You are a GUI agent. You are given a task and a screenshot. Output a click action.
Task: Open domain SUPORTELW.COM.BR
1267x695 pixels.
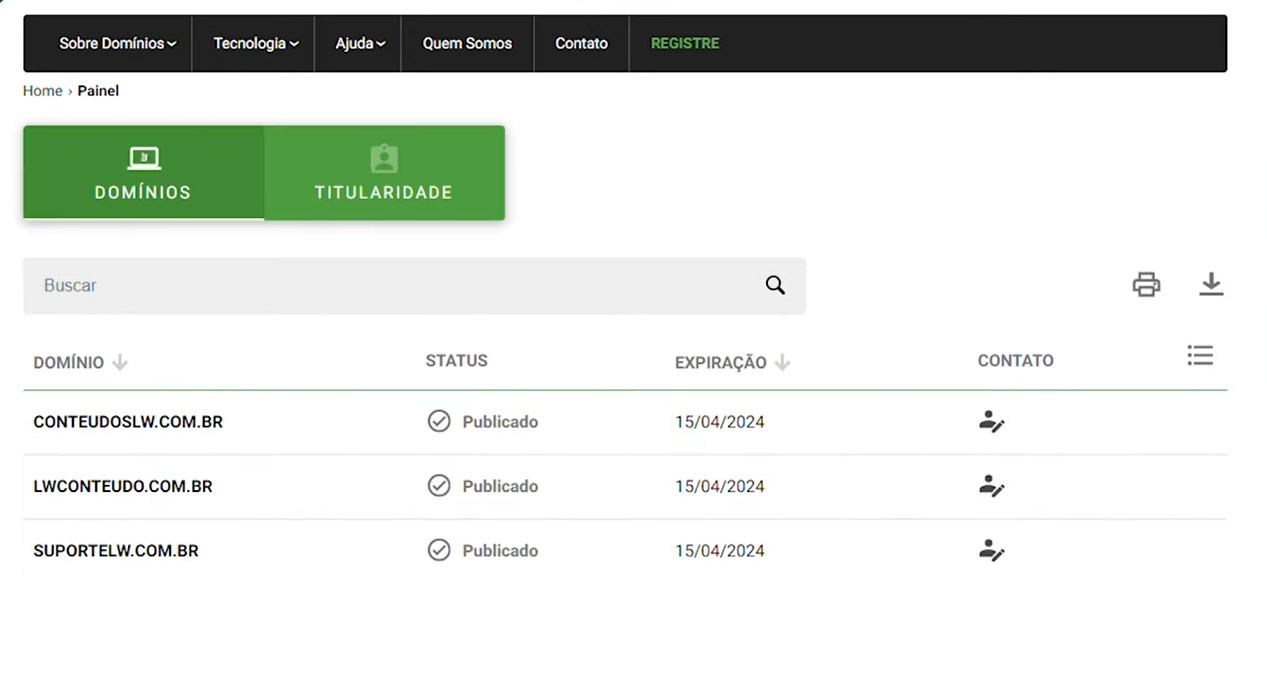tap(116, 551)
